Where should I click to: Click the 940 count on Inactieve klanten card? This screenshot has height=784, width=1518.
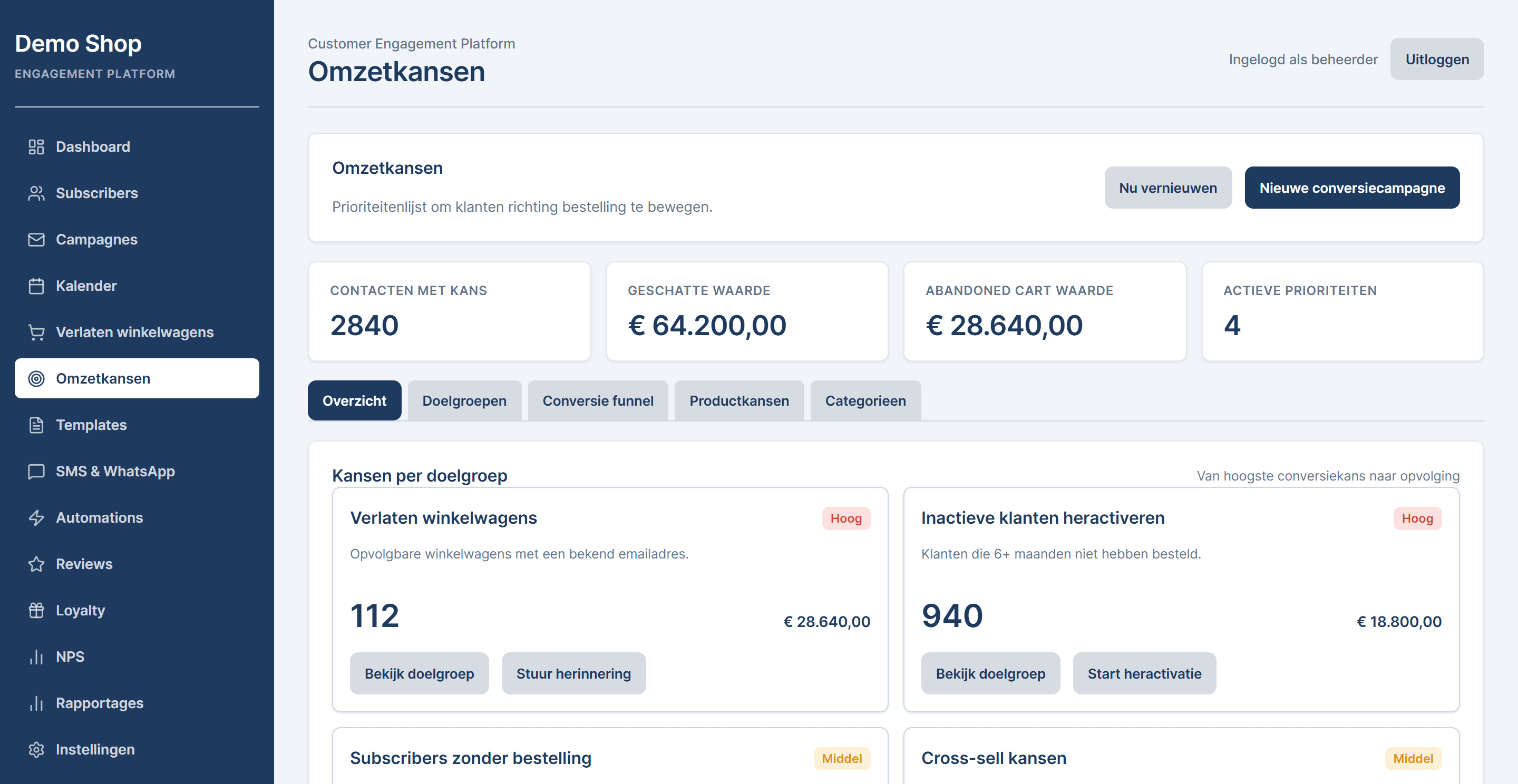click(952, 616)
